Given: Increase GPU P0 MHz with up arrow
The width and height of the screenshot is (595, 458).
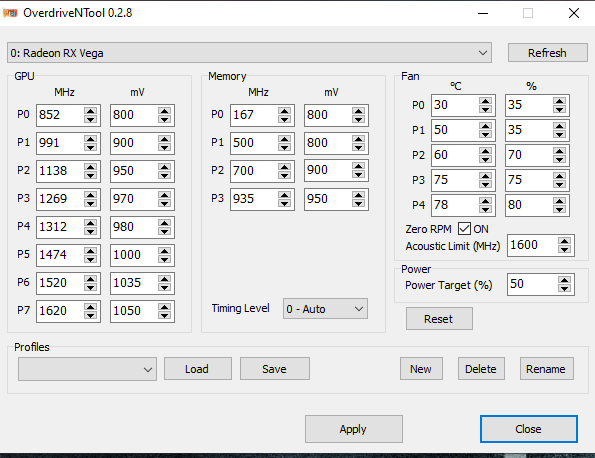Looking at the screenshot, I should pos(90,111).
